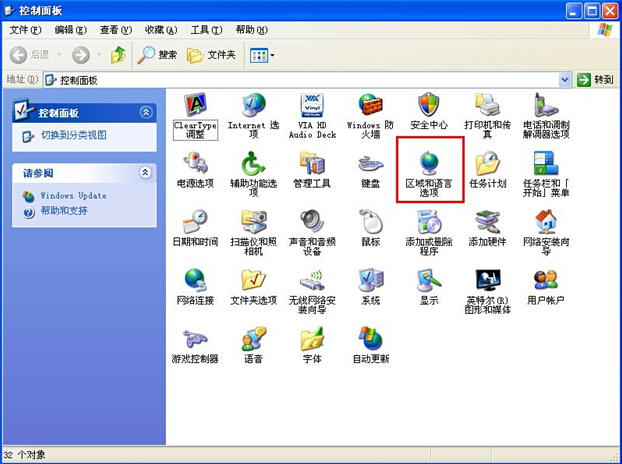
Task: Open the 文件(F) menu
Action: 25,30
